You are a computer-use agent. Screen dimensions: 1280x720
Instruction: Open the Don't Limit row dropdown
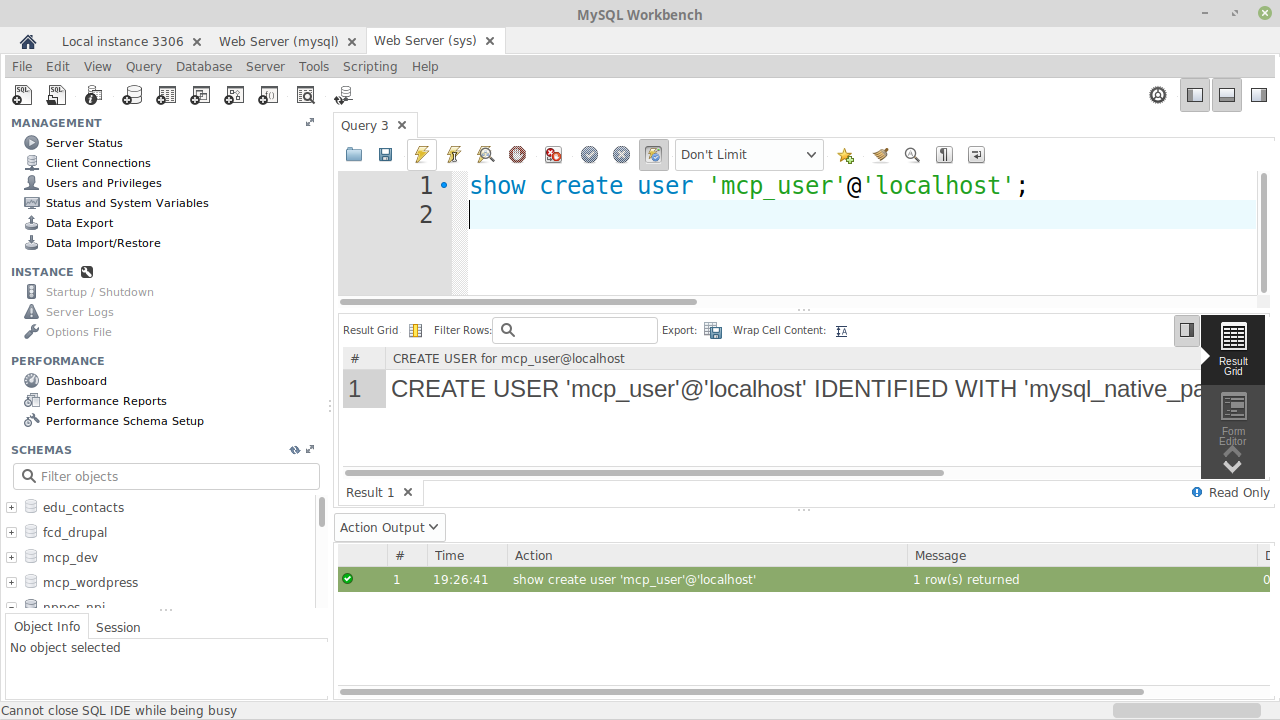click(x=748, y=155)
